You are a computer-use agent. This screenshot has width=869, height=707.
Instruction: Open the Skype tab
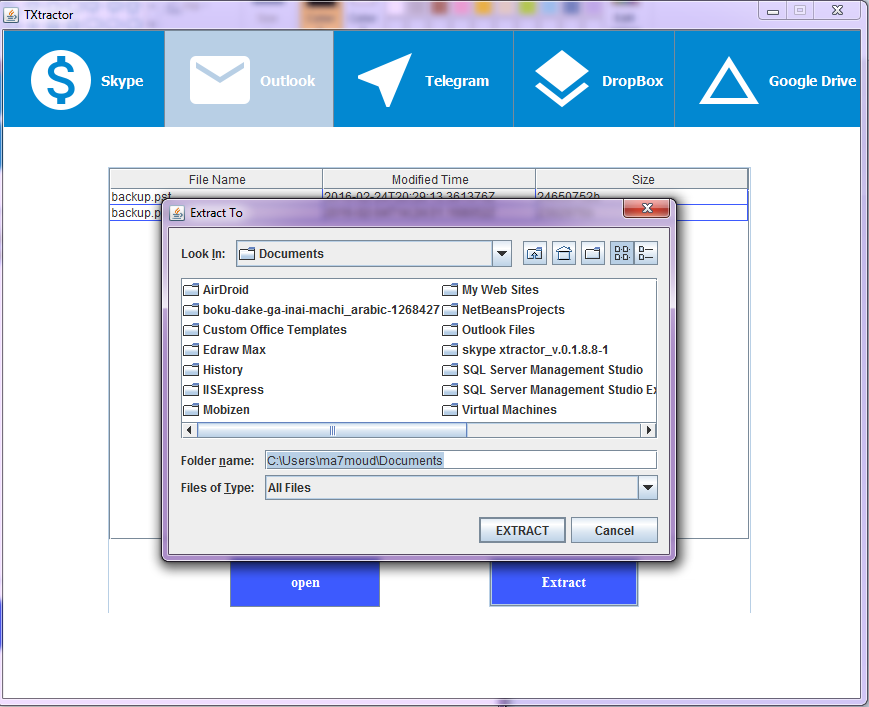pos(84,79)
